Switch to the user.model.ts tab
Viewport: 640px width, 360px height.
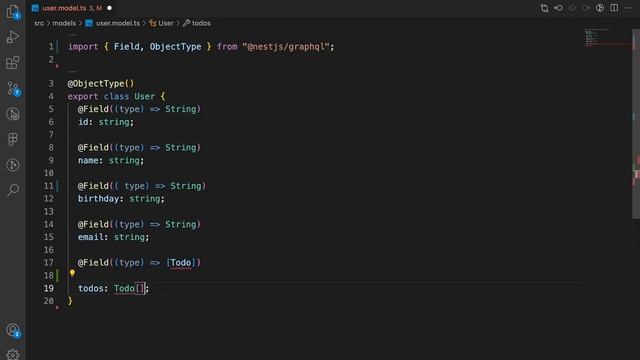click(72, 8)
